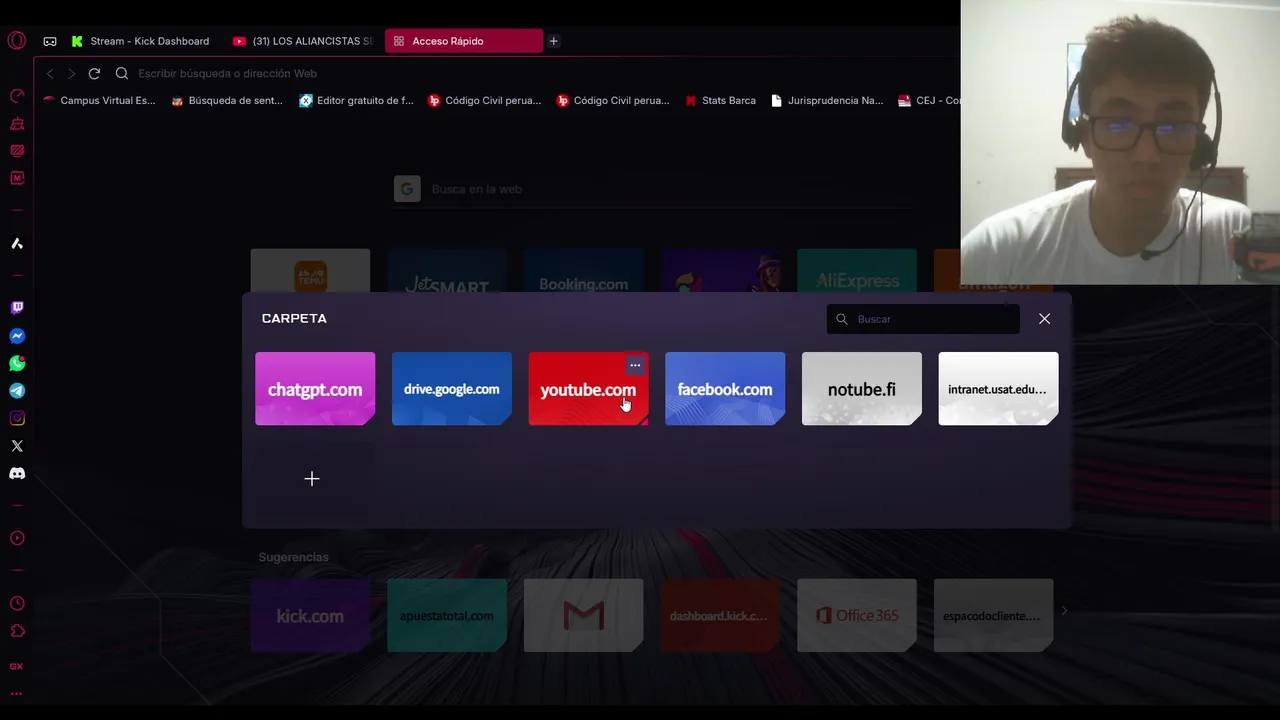1280x720 pixels.
Task: Open sidebar setup three-dots at bottom
Action: [17, 693]
